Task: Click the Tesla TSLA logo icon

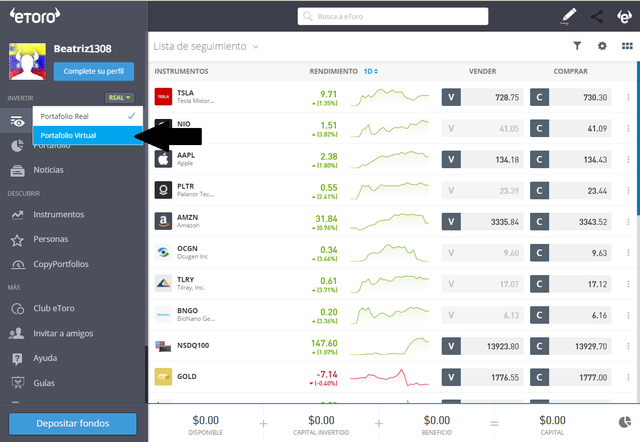Action: (x=163, y=97)
